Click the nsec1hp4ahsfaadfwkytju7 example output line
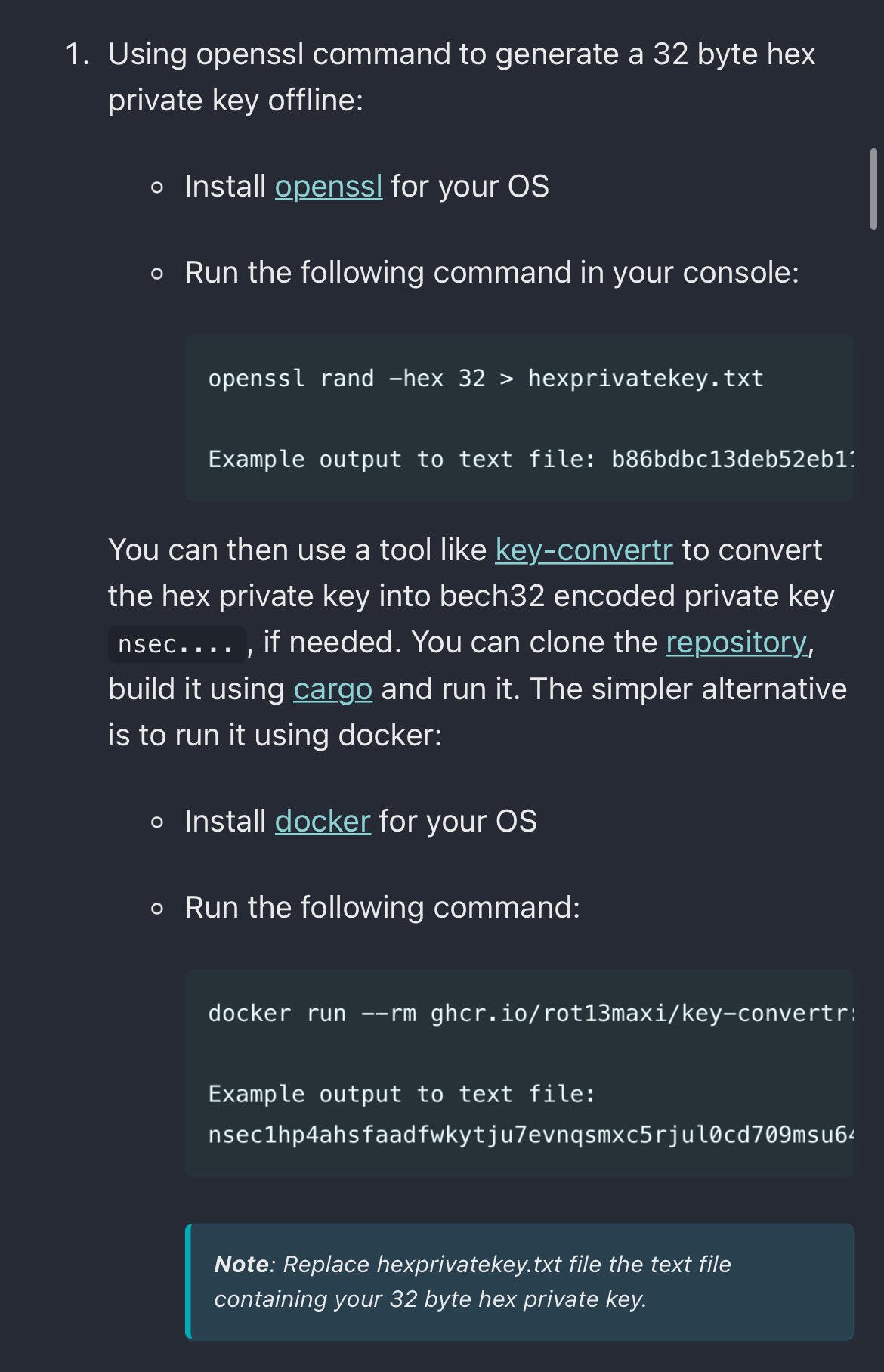 pos(531,1135)
